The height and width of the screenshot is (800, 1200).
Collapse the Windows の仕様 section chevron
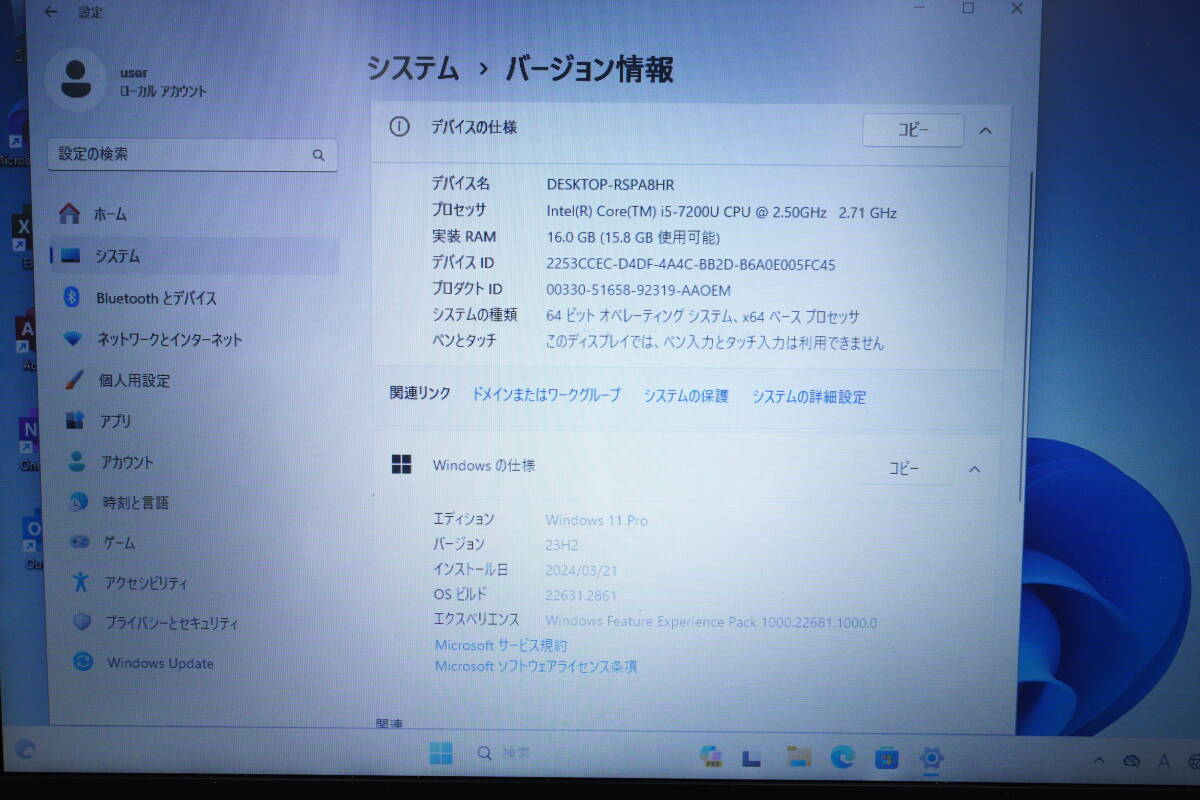[x=975, y=469]
